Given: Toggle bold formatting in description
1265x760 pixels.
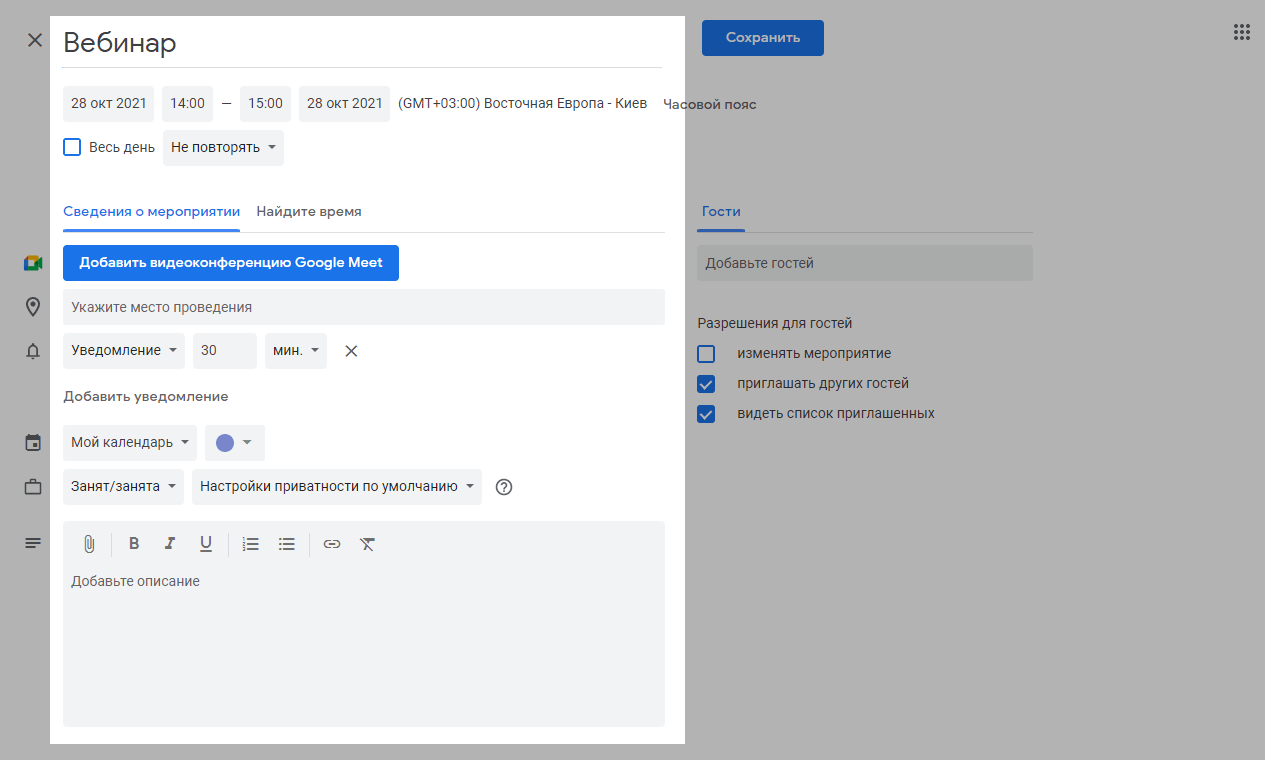Looking at the screenshot, I should (134, 544).
